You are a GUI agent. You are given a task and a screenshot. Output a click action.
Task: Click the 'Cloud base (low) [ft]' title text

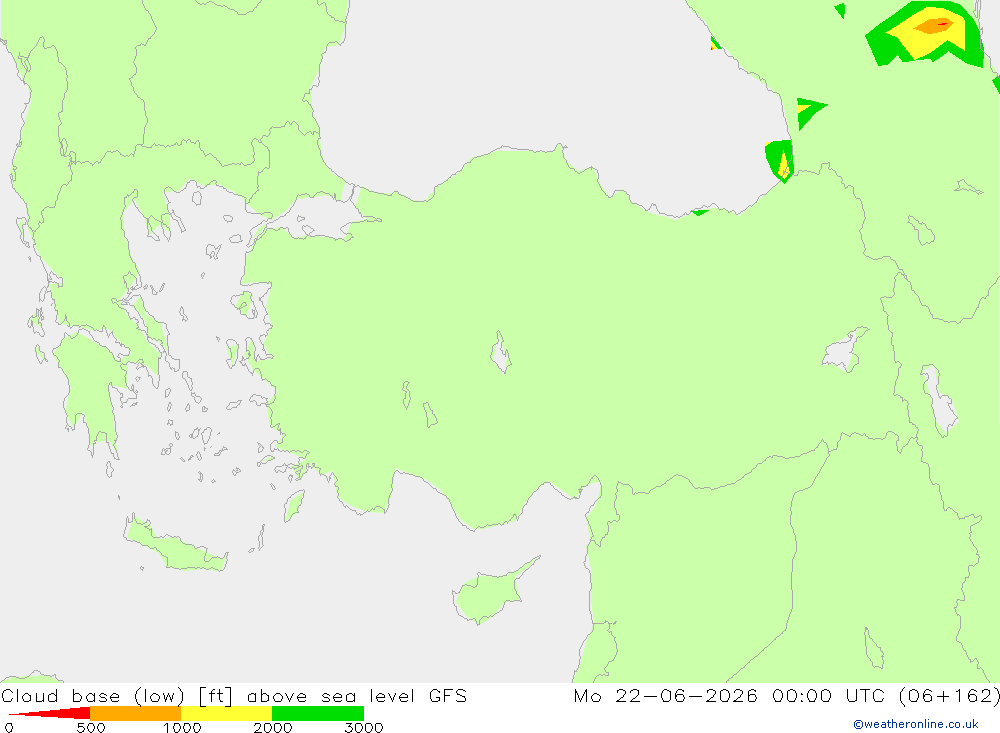[x=116, y=695]
